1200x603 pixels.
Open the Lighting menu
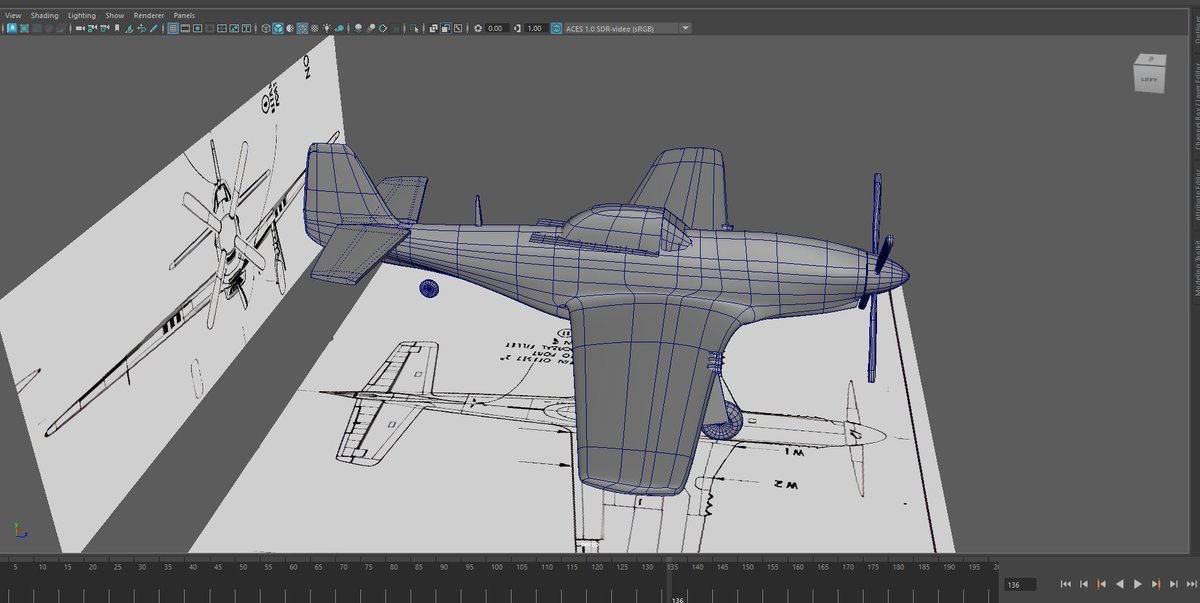coord(82,16)
